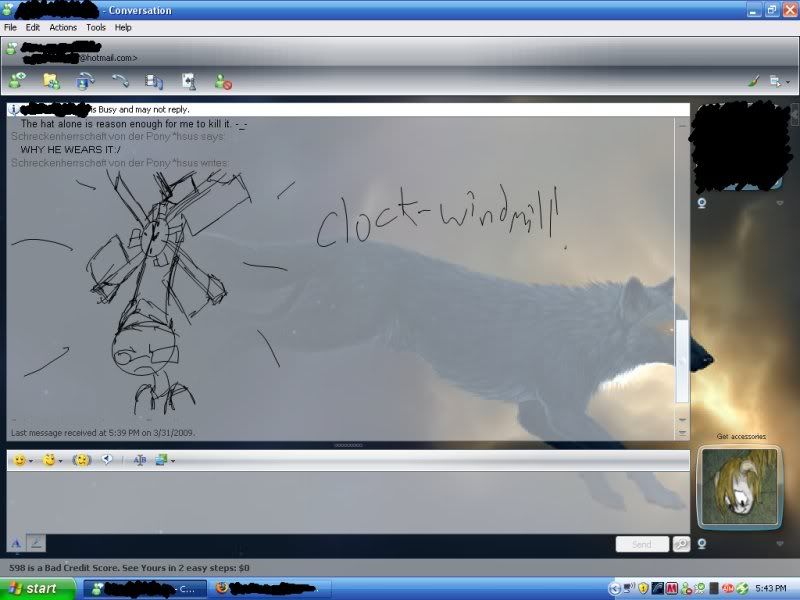Click the invite contact to conversation icon
The width and height of the screenshot is (800, 600).
[x=17, y=81]
